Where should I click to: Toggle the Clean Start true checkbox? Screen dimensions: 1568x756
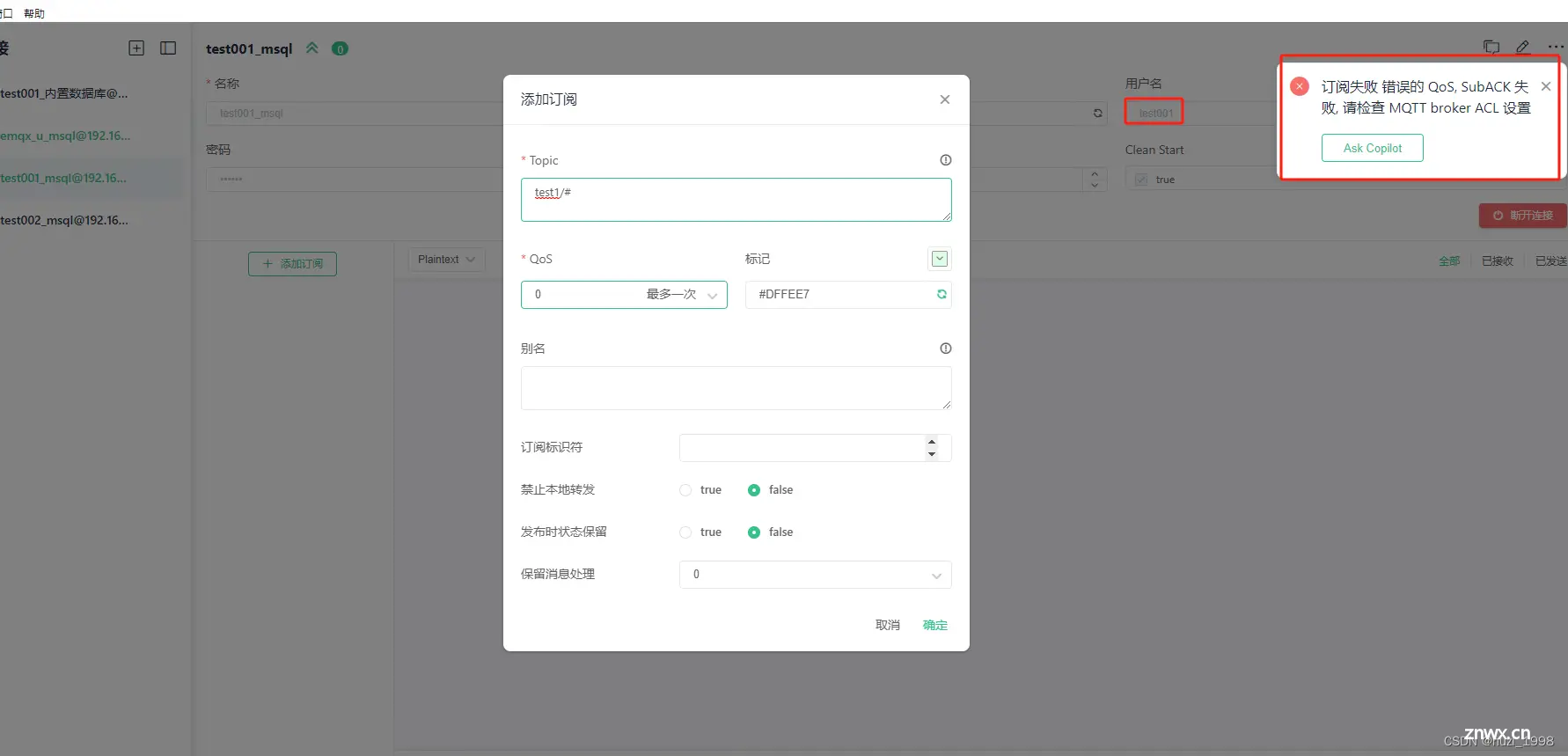pos(1141,180)
